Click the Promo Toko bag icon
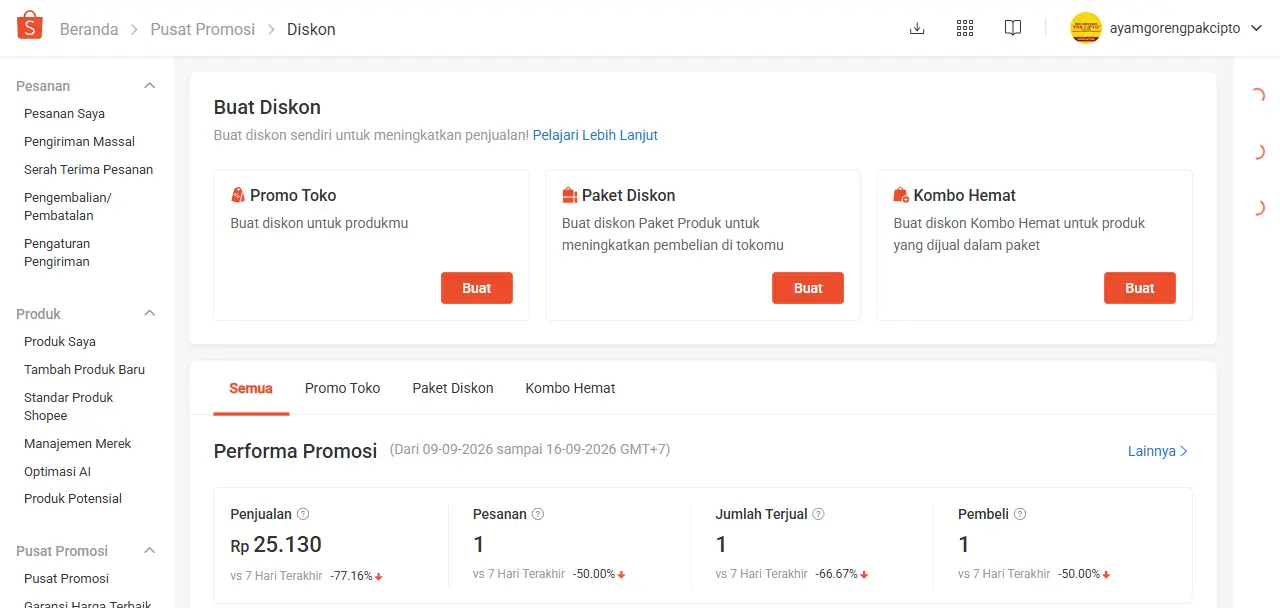The image size is (1280, 608). pyautogui.click(x=238, y=195)
